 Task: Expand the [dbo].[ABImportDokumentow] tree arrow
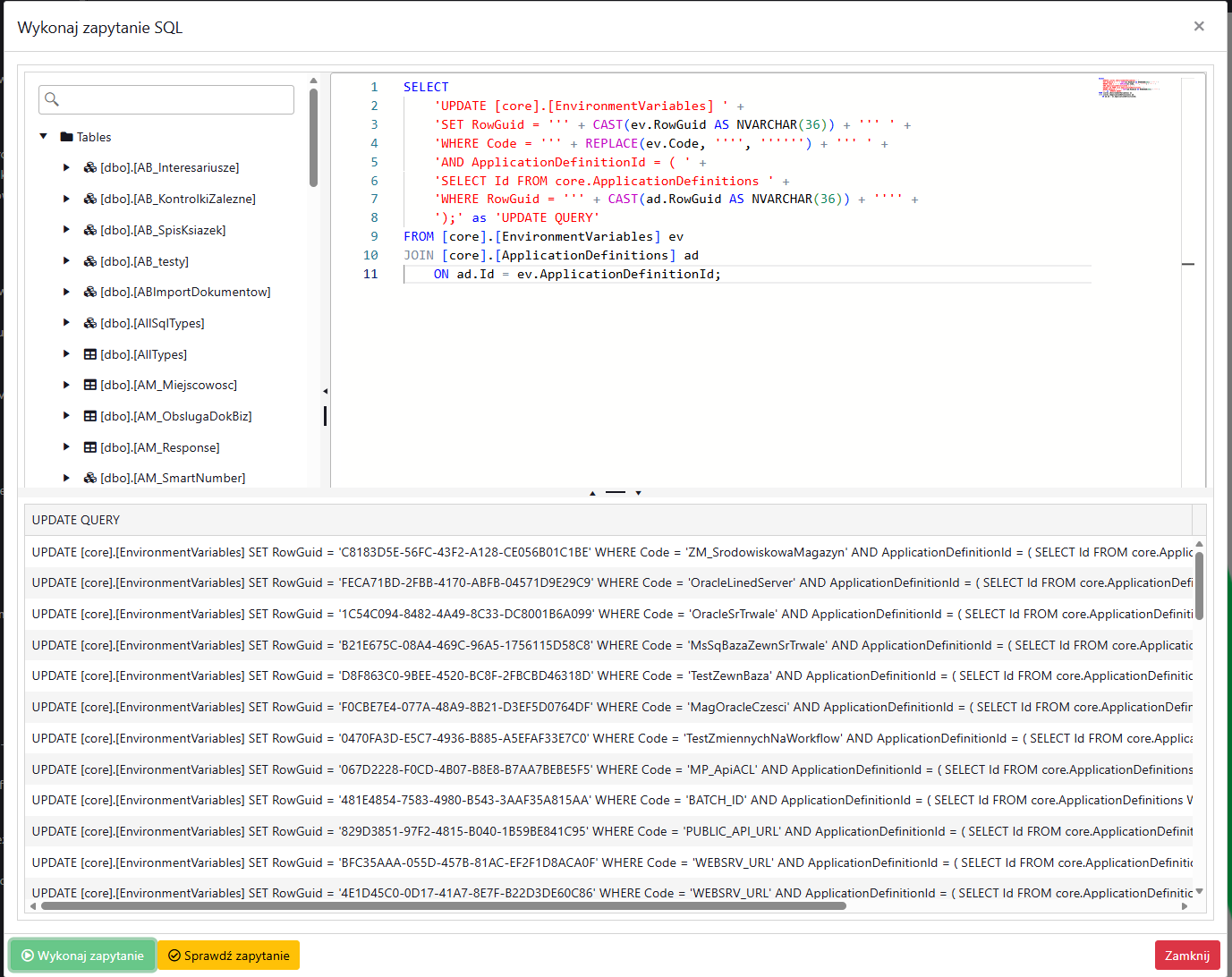coord(66,292)
